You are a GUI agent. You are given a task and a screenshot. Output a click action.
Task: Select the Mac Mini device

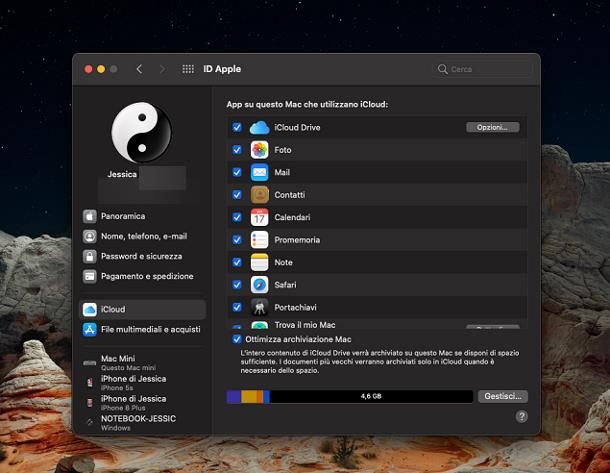tap(143, 363)
